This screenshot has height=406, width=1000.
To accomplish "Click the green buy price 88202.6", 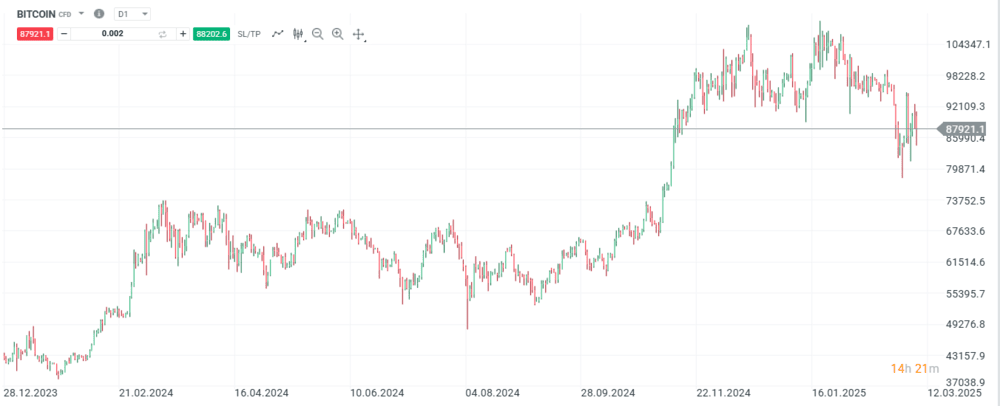I will (212, 34).
